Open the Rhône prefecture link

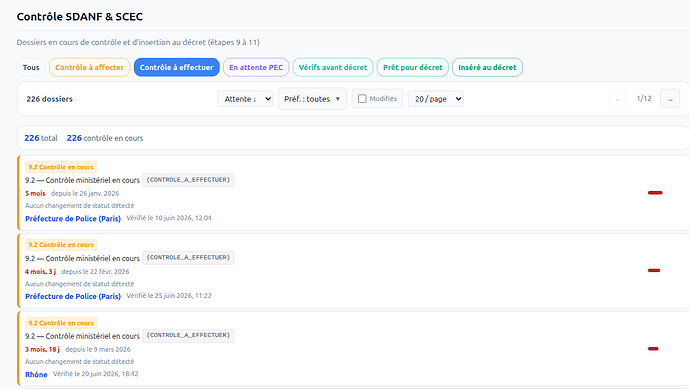click(36, 374)
